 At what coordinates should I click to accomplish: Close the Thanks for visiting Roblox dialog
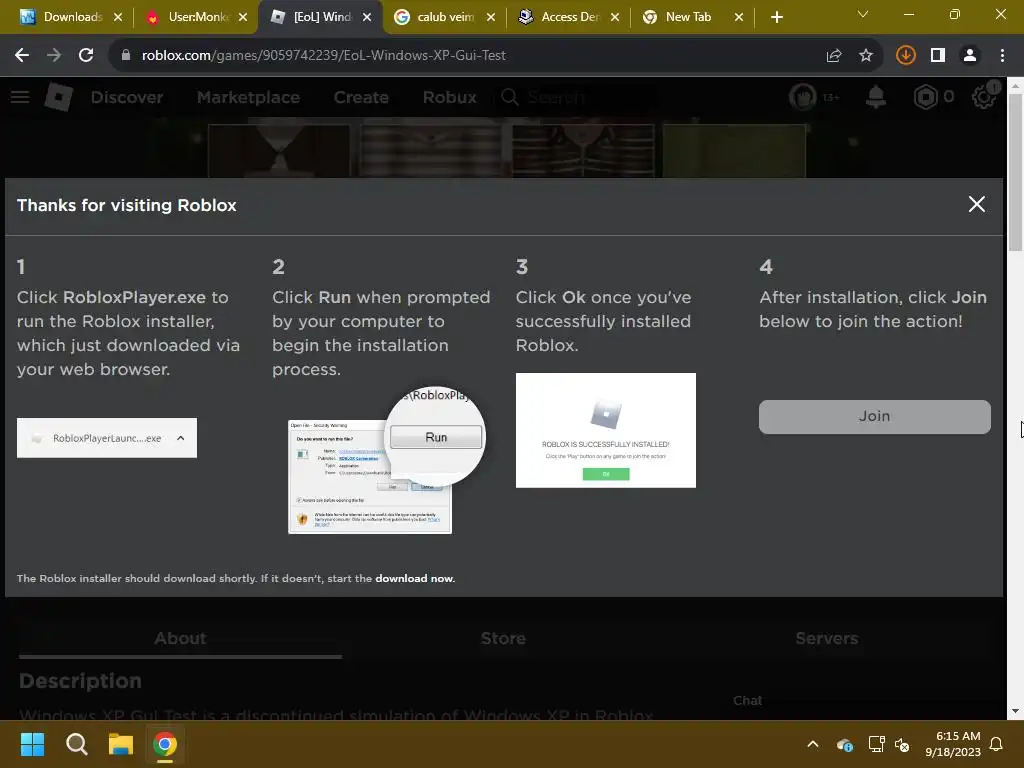[x=976, y=204]
